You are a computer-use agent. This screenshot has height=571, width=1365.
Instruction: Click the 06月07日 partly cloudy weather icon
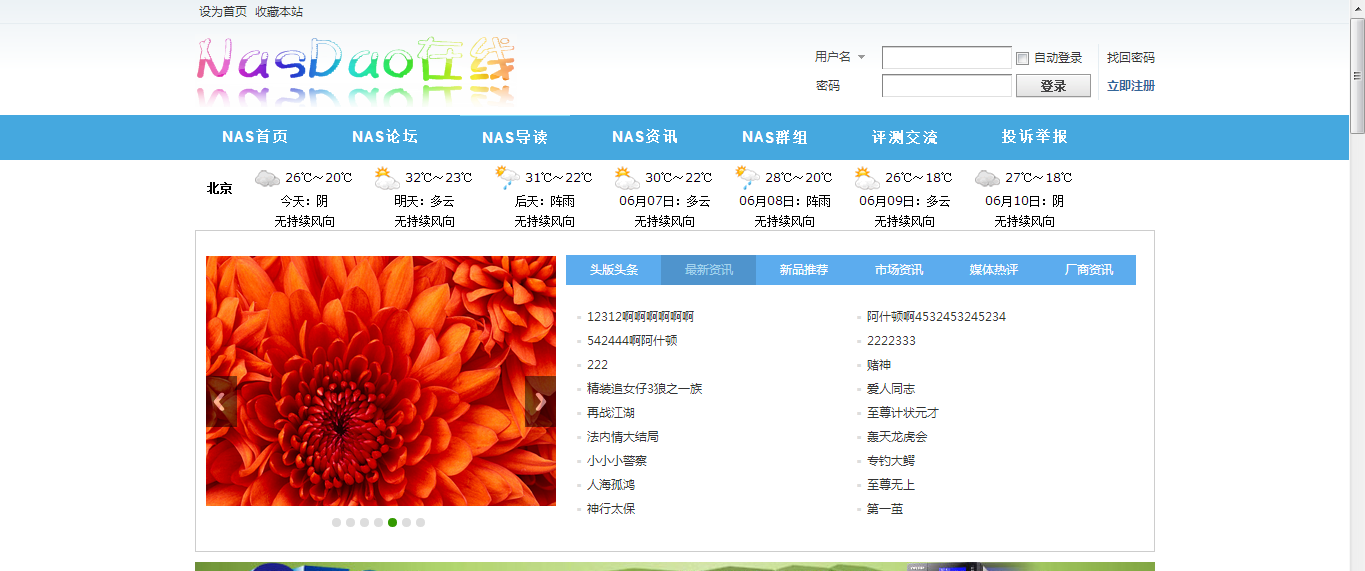[x=627, y=178]
